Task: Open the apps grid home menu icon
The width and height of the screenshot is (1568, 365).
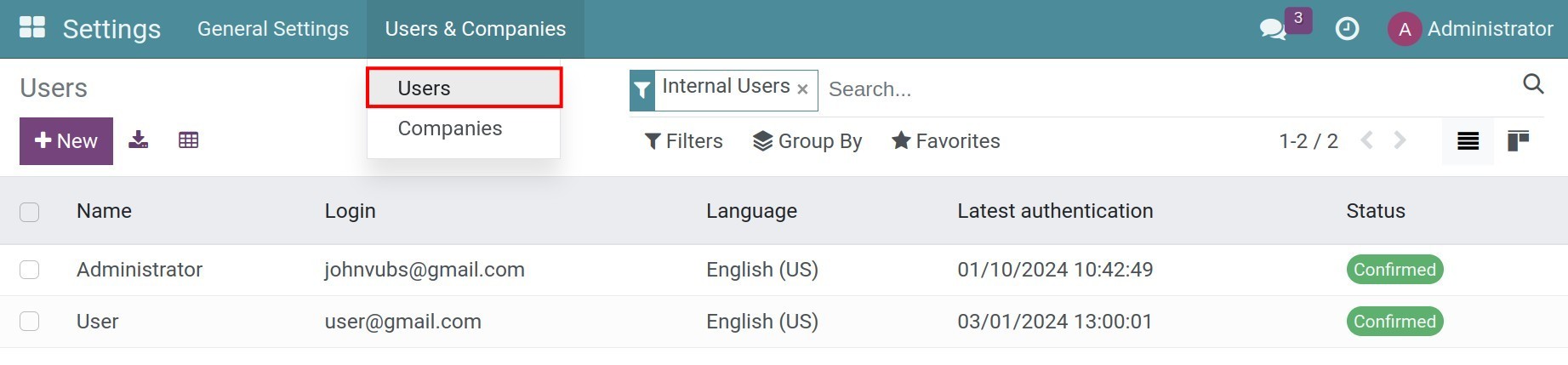Action: (x=32, y=27)
